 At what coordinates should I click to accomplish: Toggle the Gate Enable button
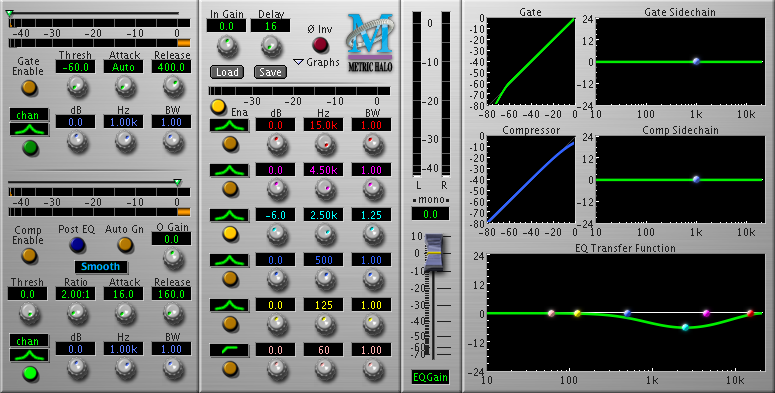tap(29, 88)
